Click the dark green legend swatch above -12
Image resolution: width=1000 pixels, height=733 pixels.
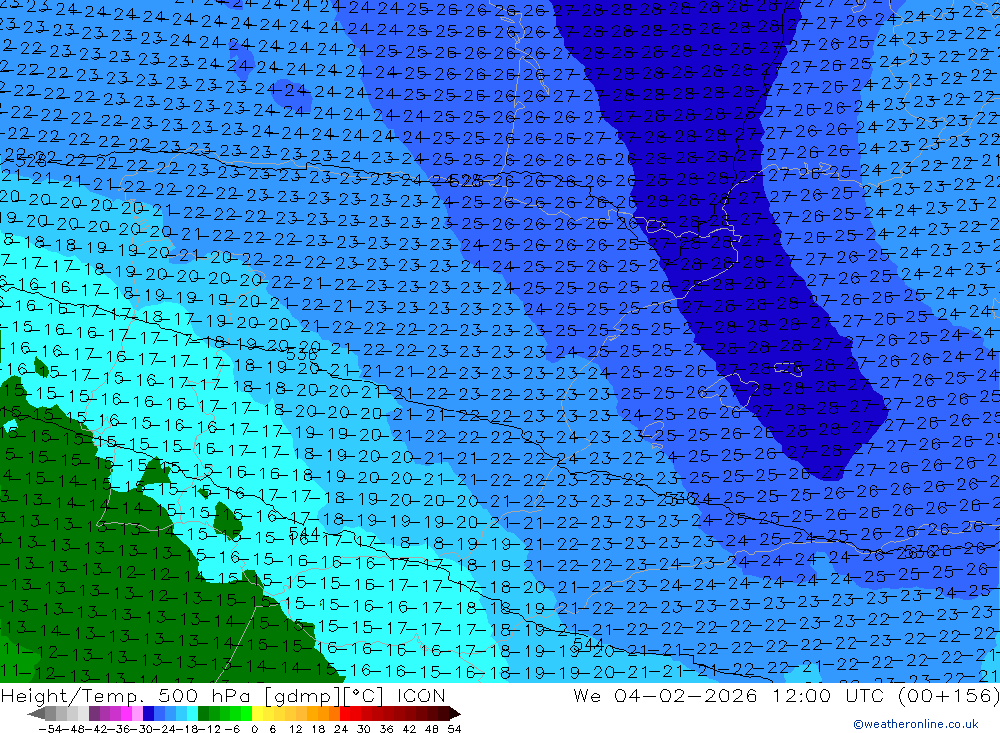coord(203,714)
